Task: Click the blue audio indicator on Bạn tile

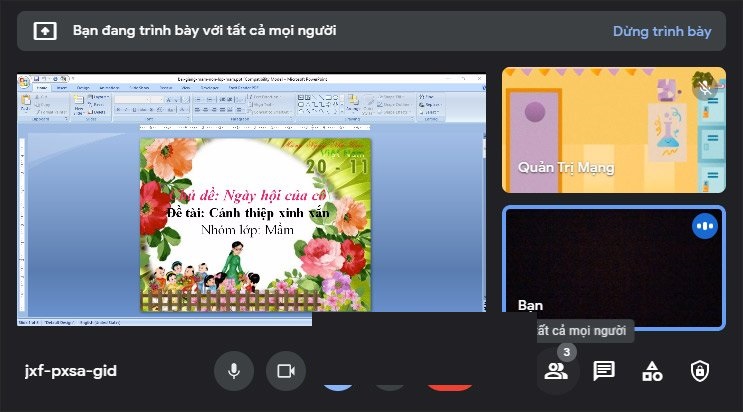Action: (x=705, y=226)
